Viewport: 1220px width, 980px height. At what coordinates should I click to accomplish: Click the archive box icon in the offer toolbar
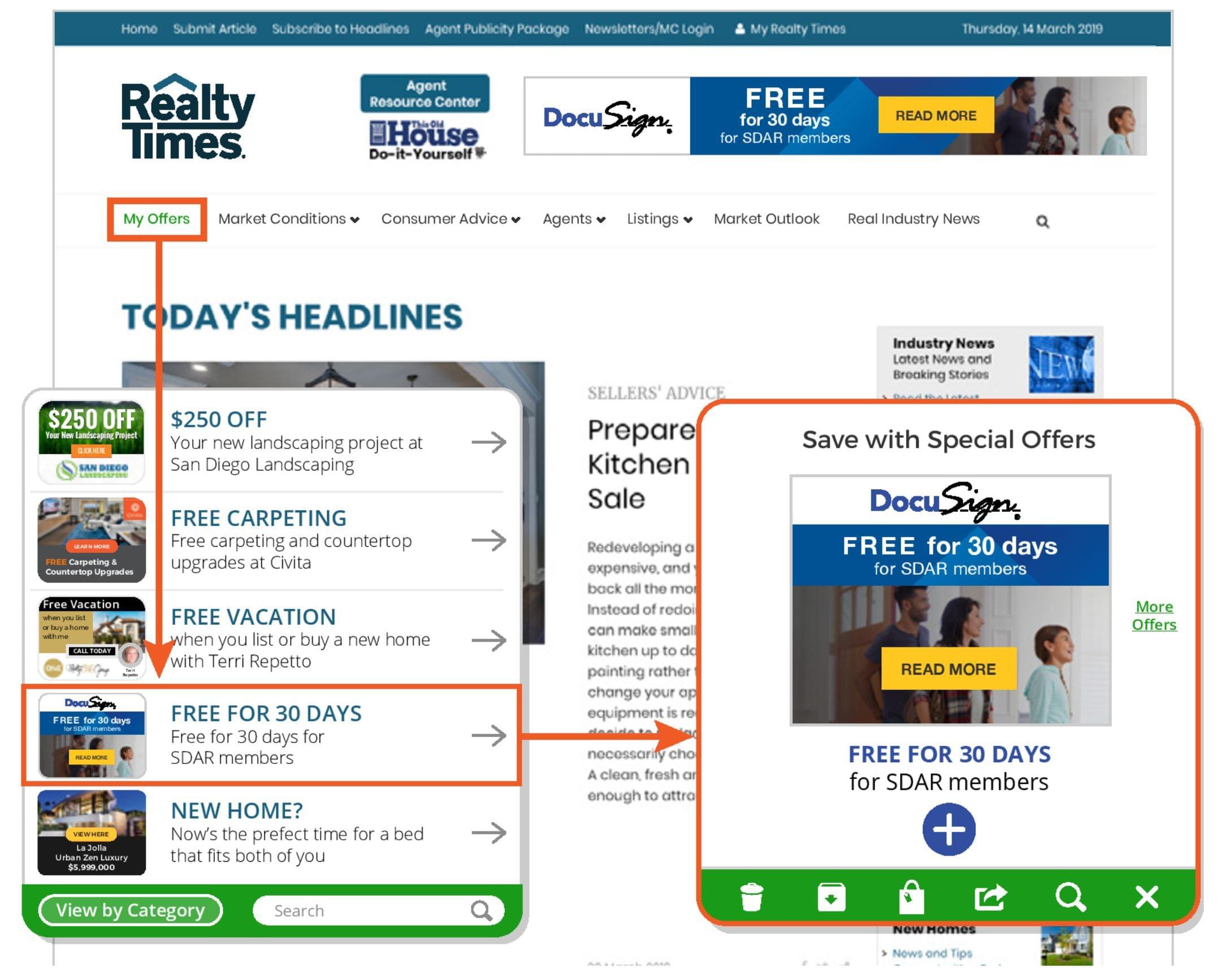831,897
